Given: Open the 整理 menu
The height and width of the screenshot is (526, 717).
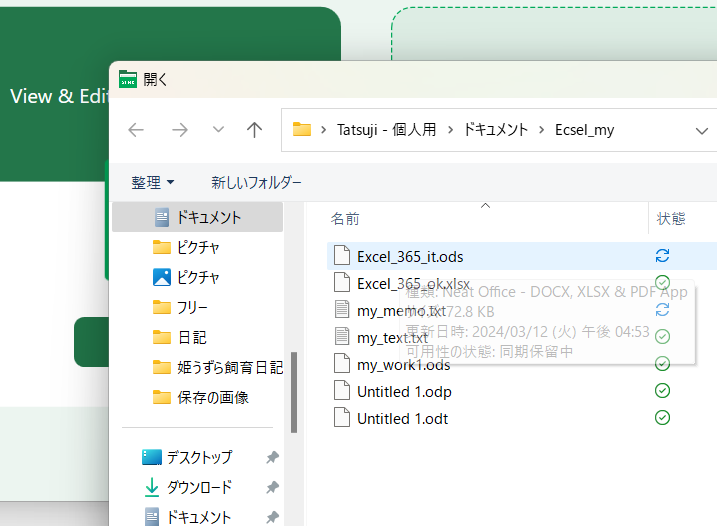Looking at the screenshot, I should coord(153,182).
